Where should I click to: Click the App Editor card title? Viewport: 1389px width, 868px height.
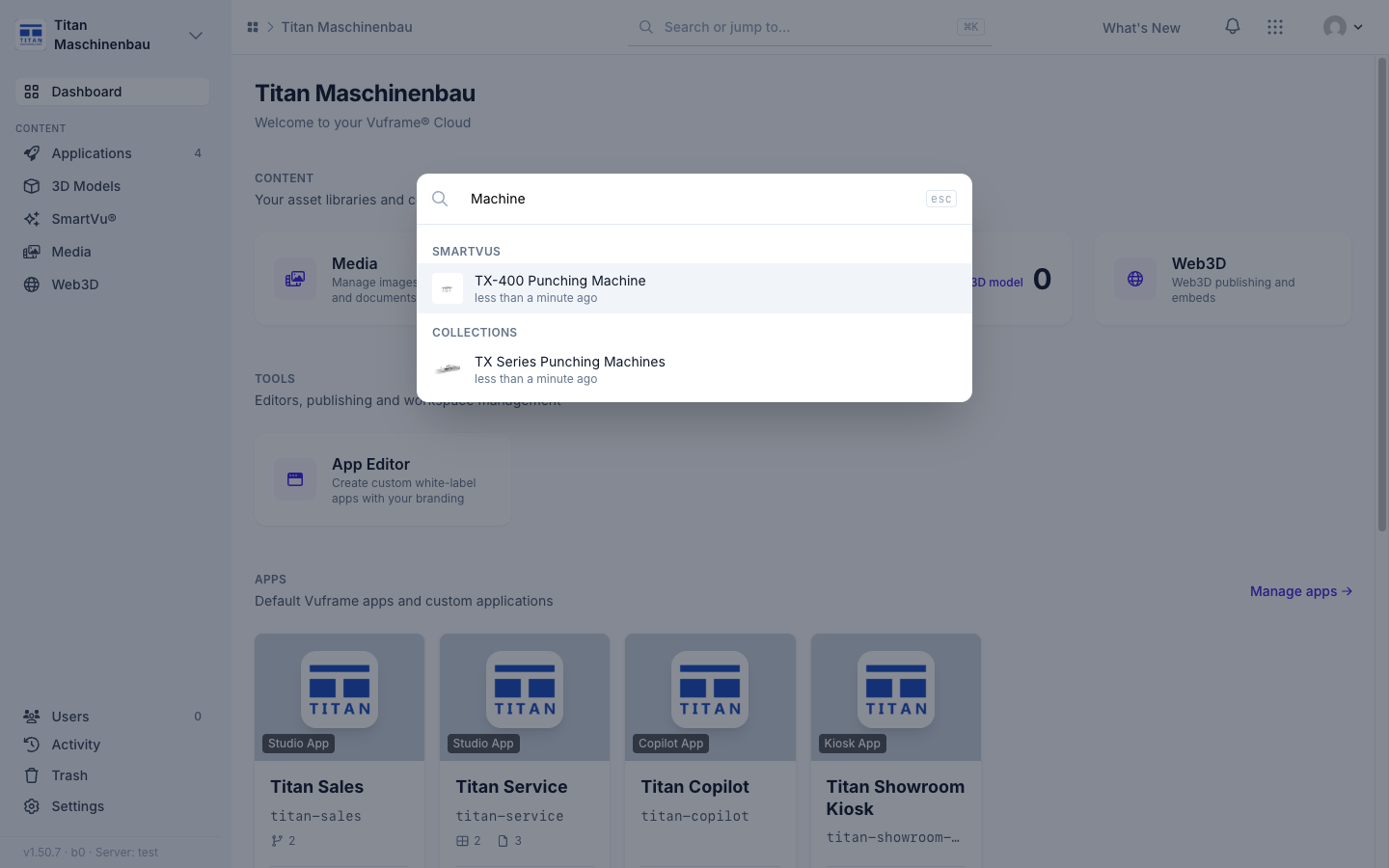click(371, 464)
